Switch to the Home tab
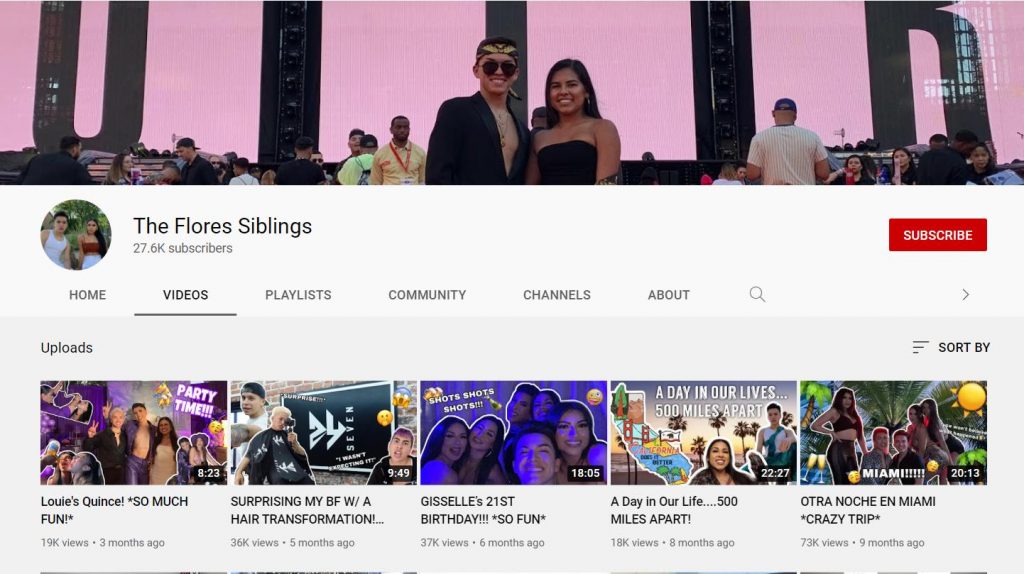1024x574 pixels. click(x=88, y=295)
